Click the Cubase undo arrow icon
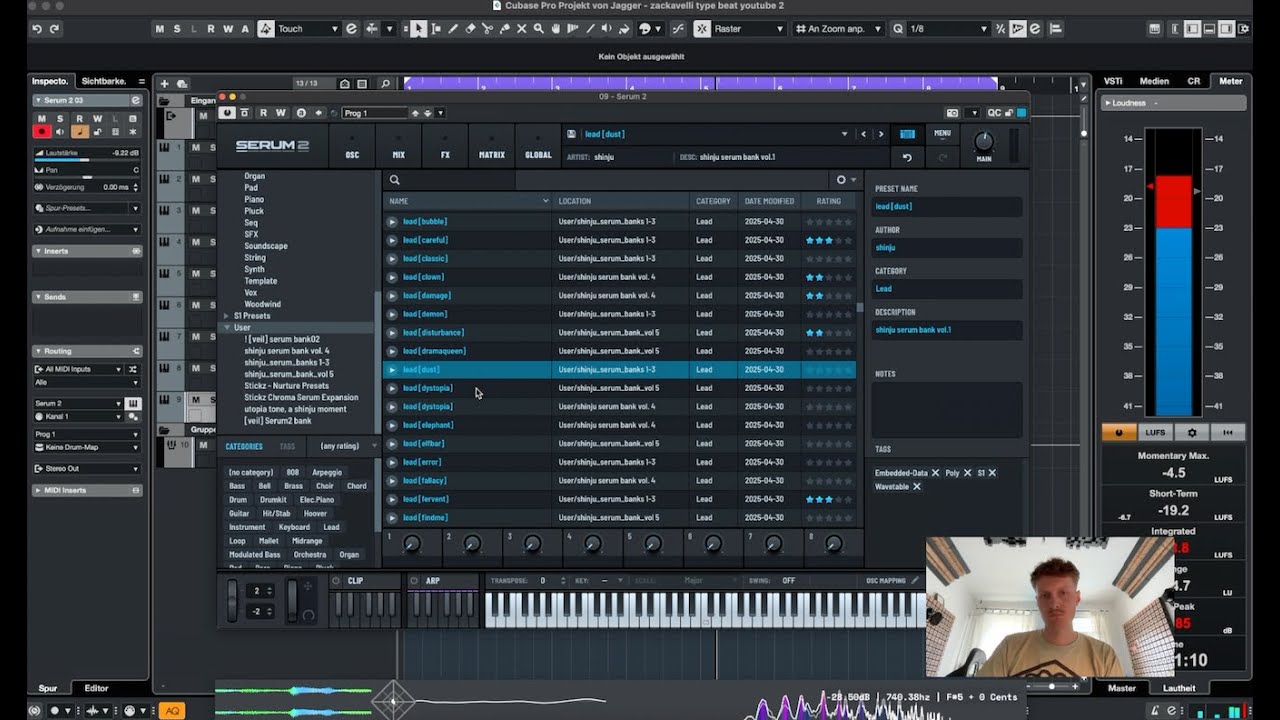Screen dimensions: 1280x720 (37, 29)
